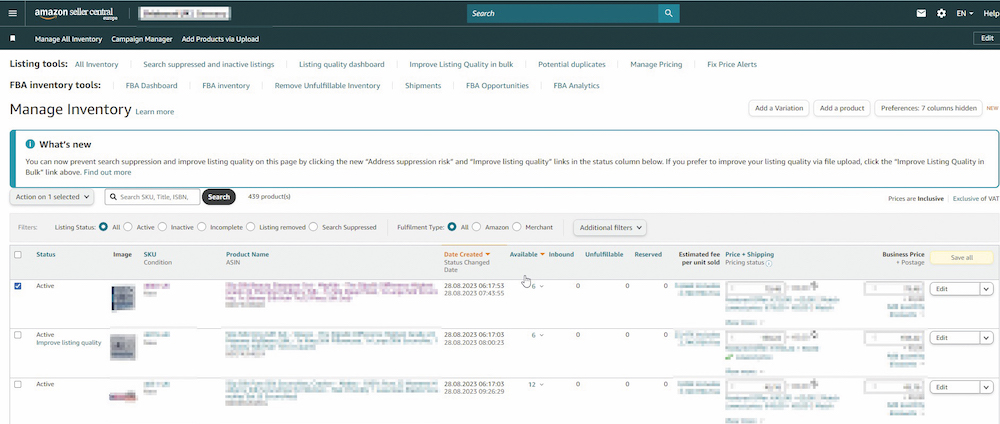1000x424 pixels.
Task: Open the Additional filters dropdown
Action: coord(610,228)
